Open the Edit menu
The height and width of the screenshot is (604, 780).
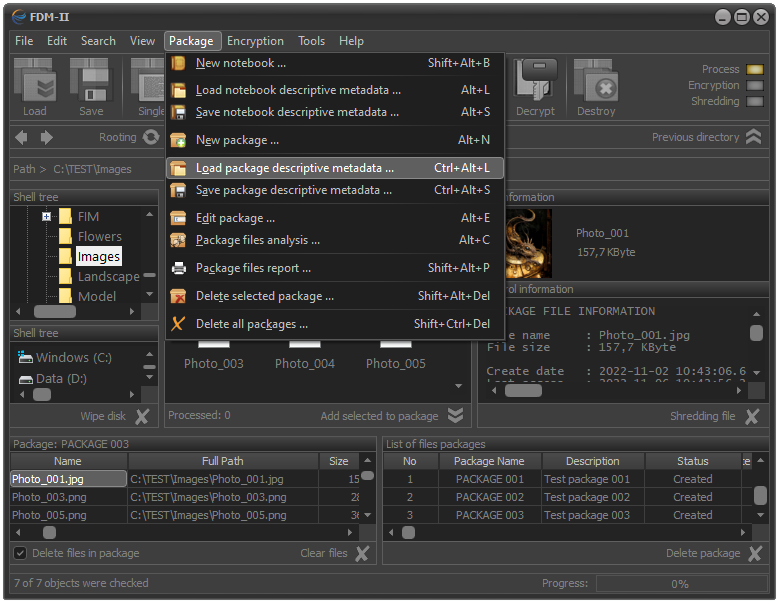pyautogui.click(x=57, y=41)
